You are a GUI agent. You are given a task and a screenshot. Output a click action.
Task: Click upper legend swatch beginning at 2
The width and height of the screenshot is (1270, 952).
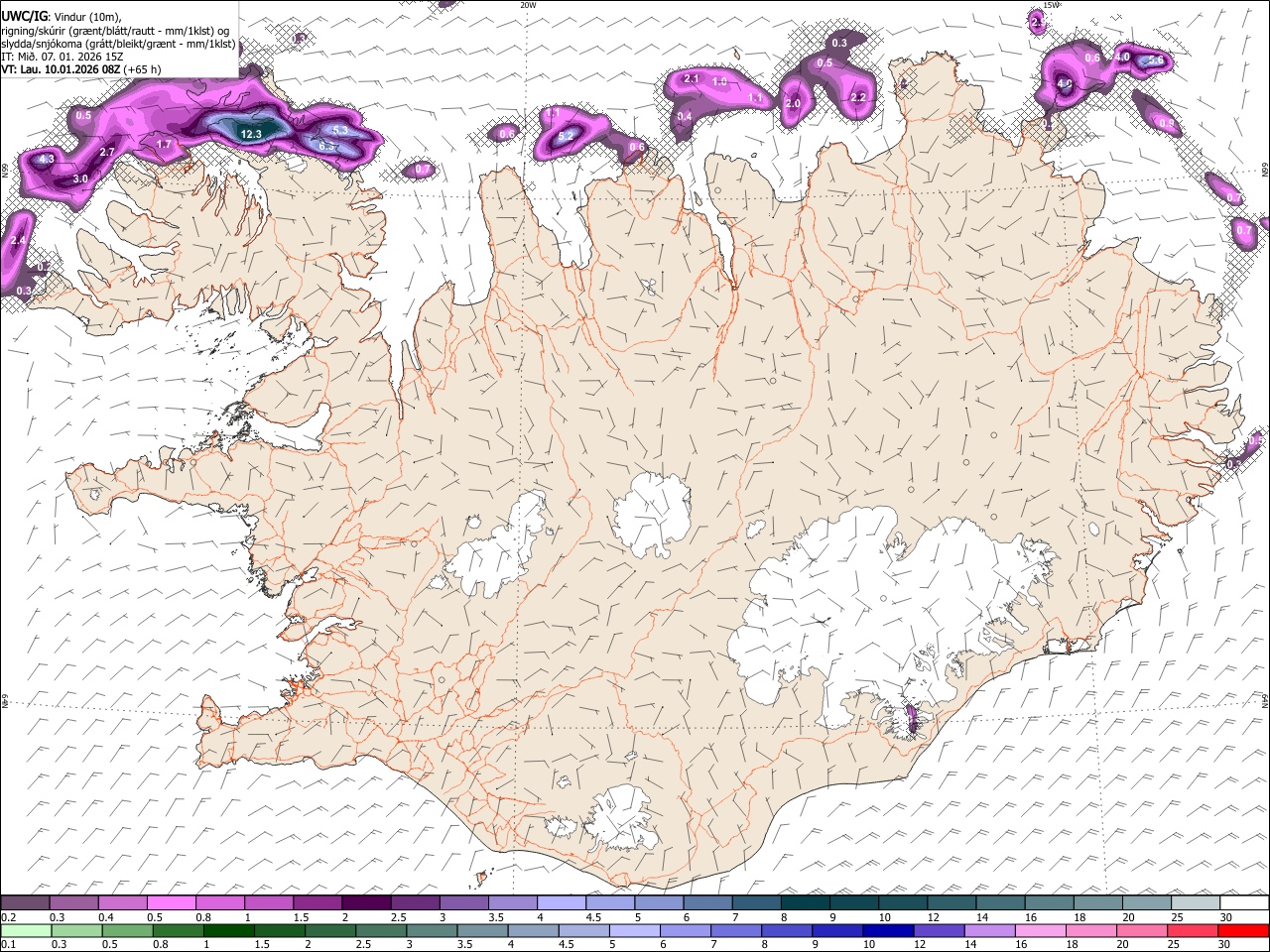pos(366,903)
